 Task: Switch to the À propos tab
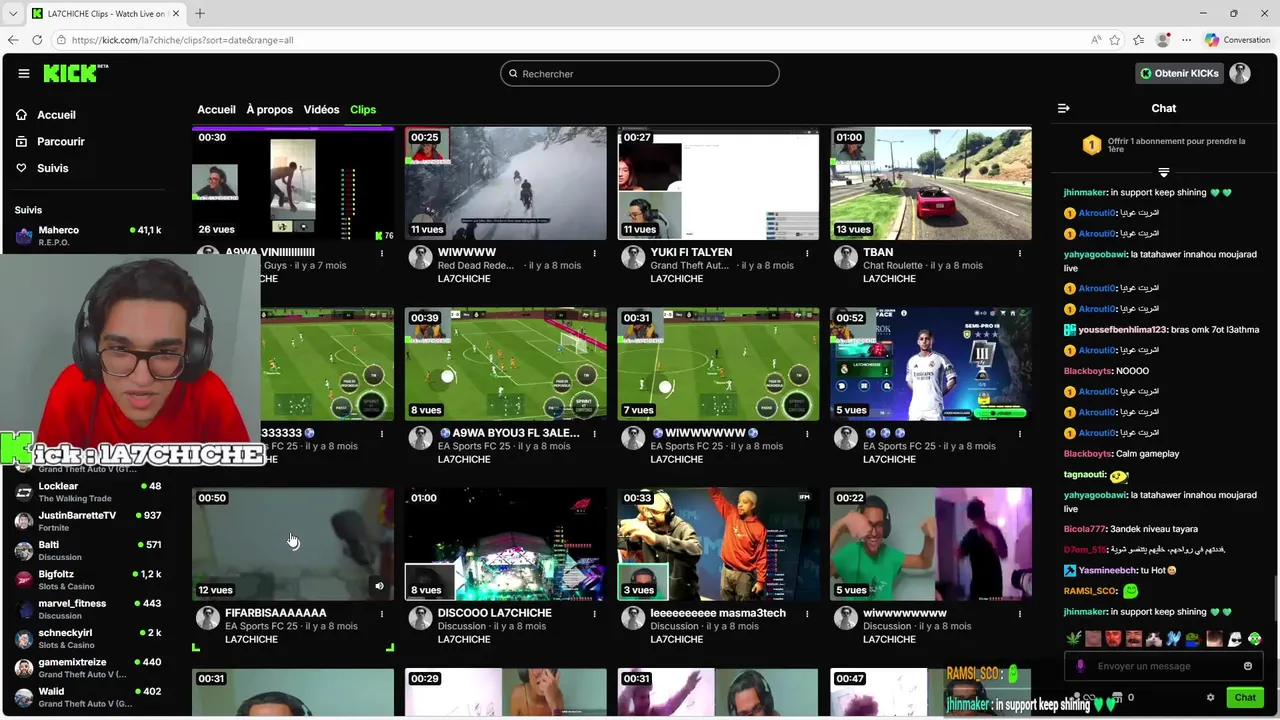click(270, 109)
